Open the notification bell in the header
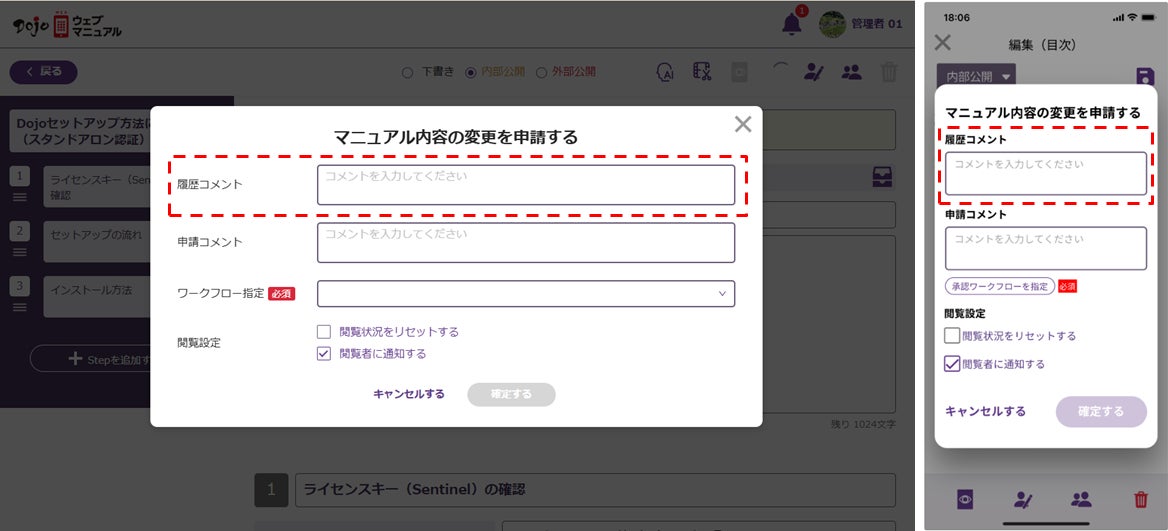This screenshot has width=1168, height=531. [x=792, y=24]
